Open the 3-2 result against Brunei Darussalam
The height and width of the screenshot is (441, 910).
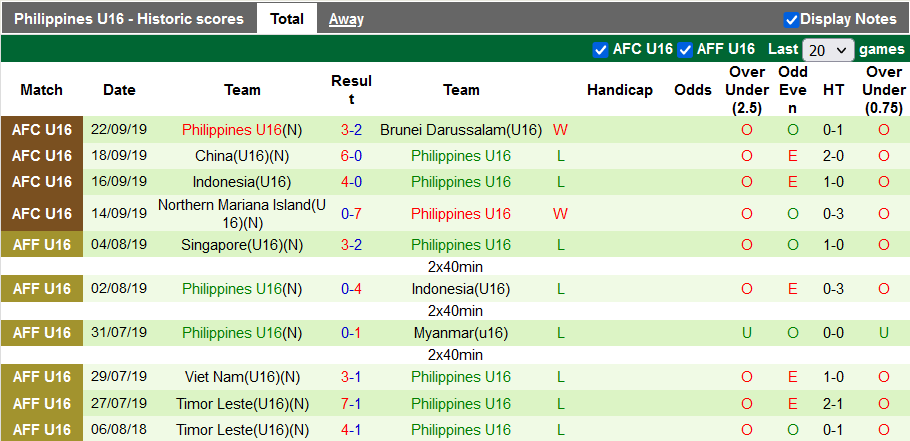[x=351, y=130]
